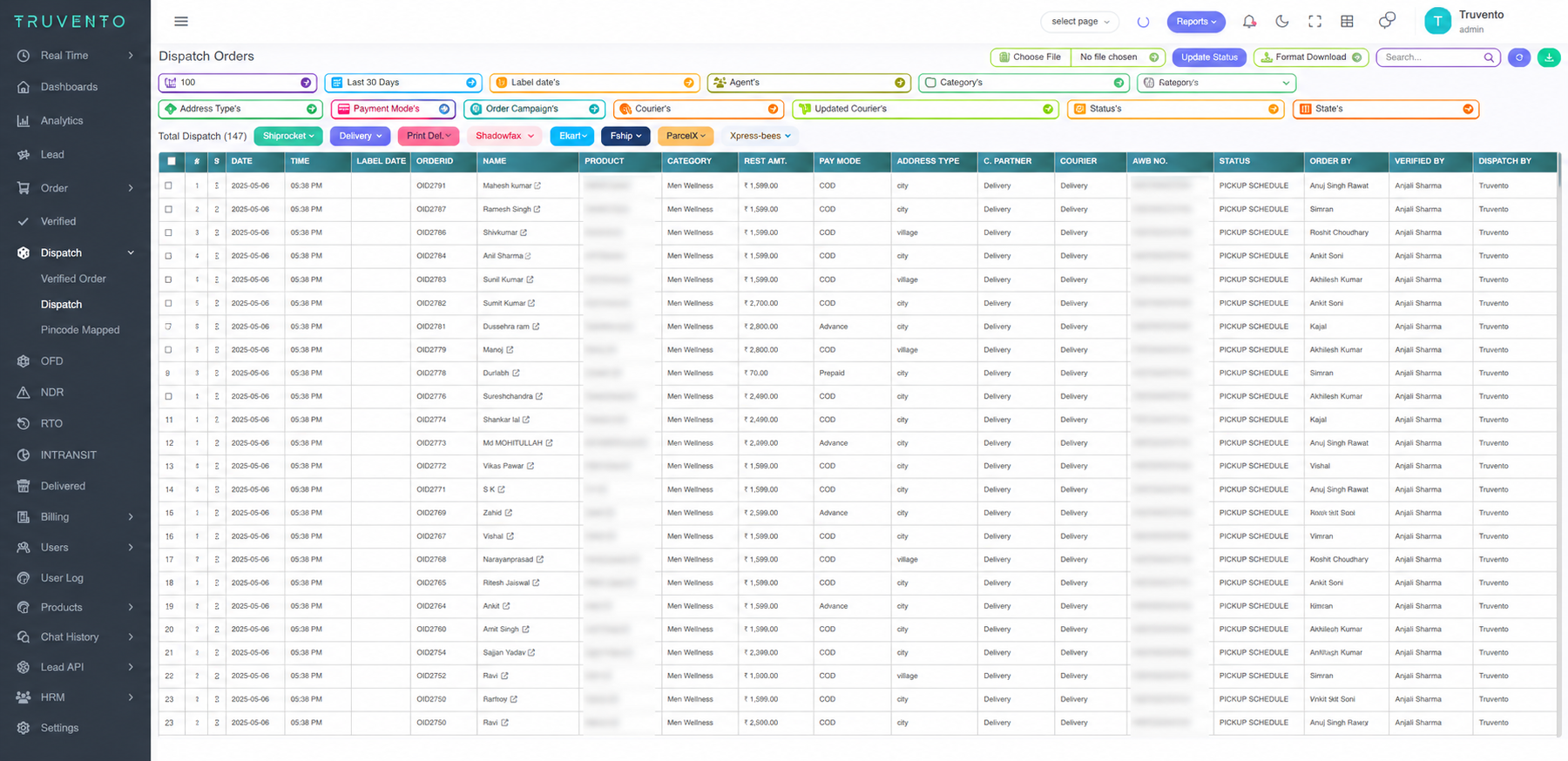Image resolution: width=1568 pixels, height=761 pixels.
Task: Tick the select-all checkbox in table header
Action: click(x=172, y=162)
